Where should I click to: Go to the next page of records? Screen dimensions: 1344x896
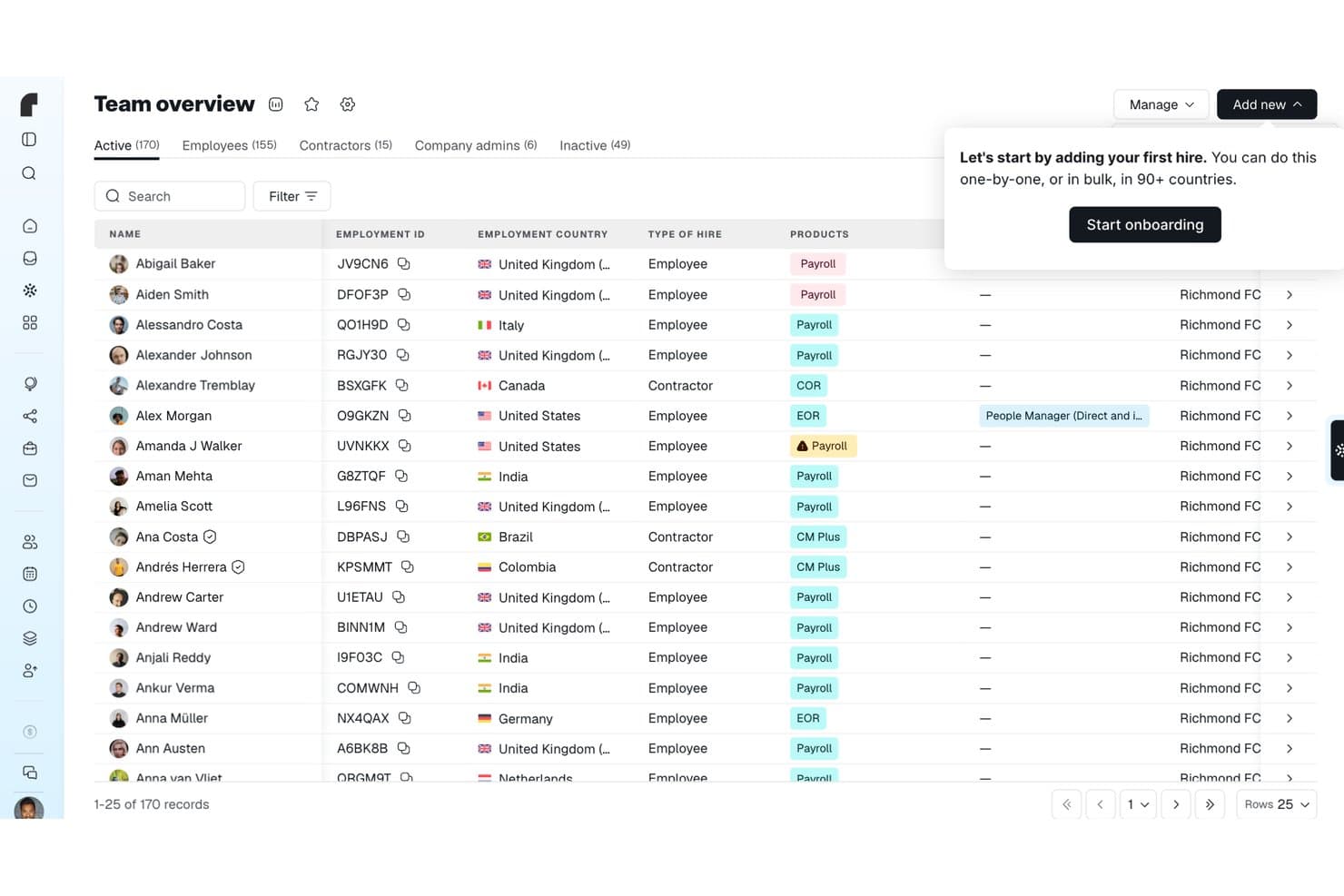tap(1176, 804)
